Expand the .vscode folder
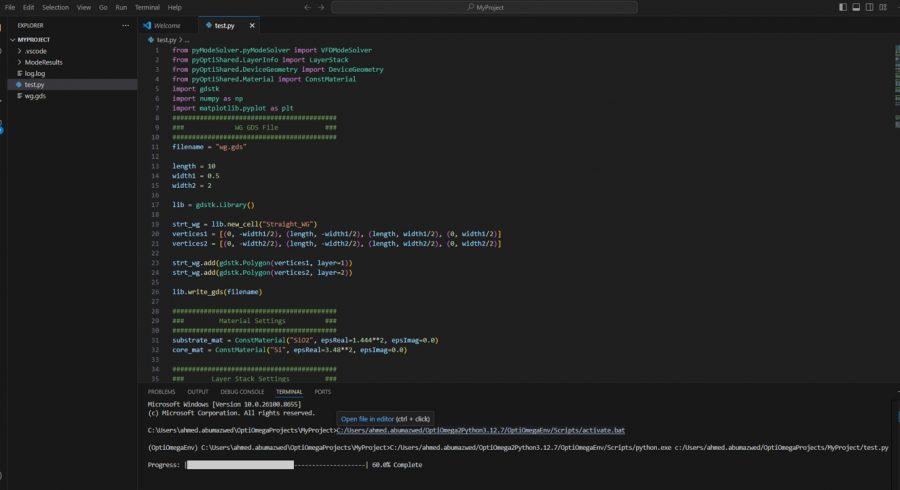Viewport: 900px width, 490px height. 20,51
